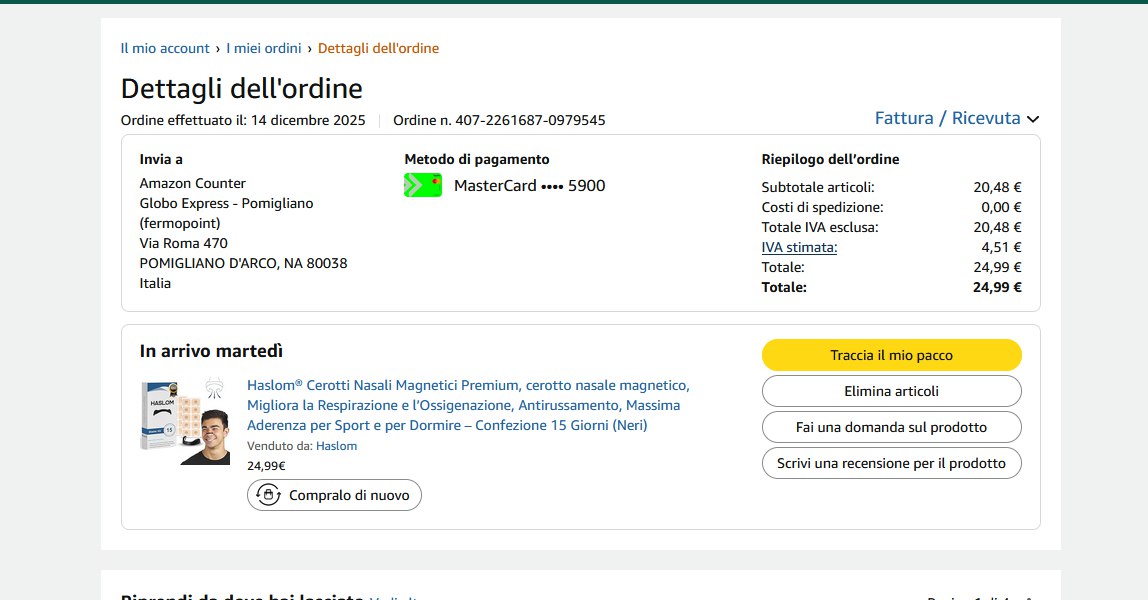
Task: Click the MasterCard payment card icon
Action: click(x=422, y=185)
